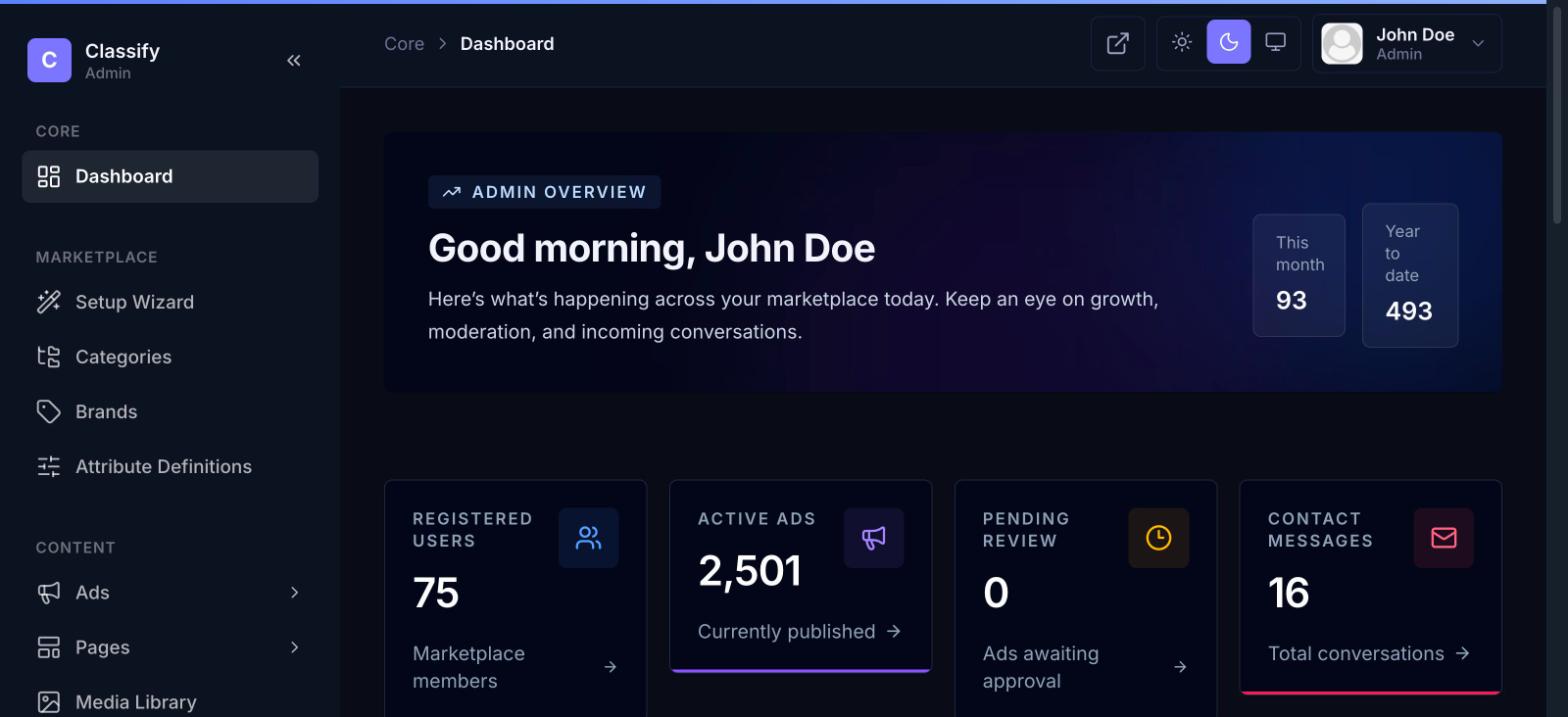Click the trend arrow in Admin Overview badge
The image size is (1568, 717).
point(452,192)
